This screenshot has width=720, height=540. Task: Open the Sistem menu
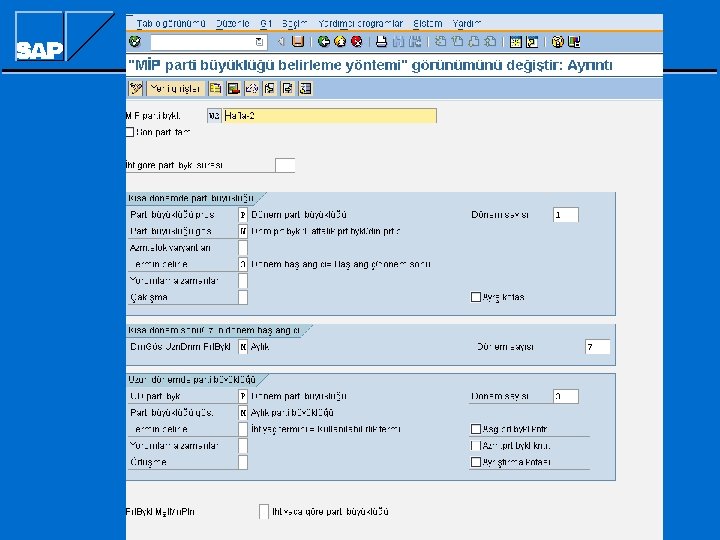[x=428, y=23]
